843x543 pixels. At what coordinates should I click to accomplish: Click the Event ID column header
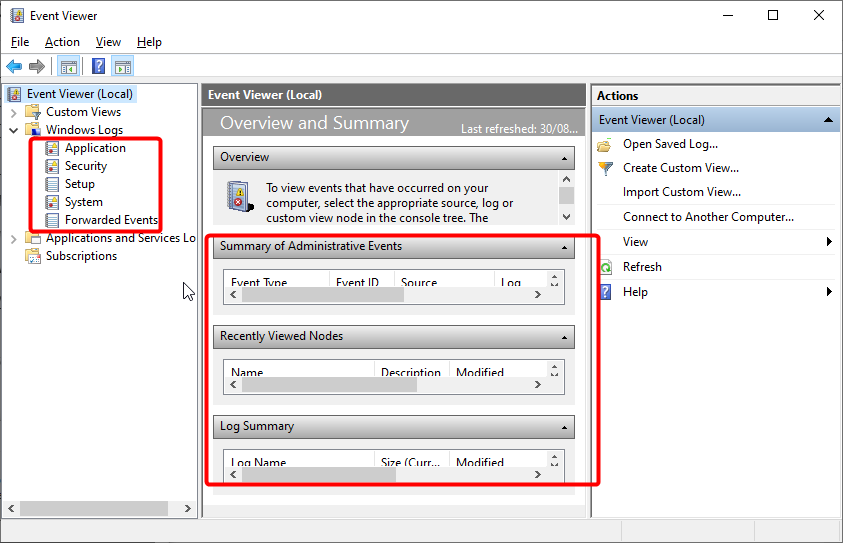361,281
